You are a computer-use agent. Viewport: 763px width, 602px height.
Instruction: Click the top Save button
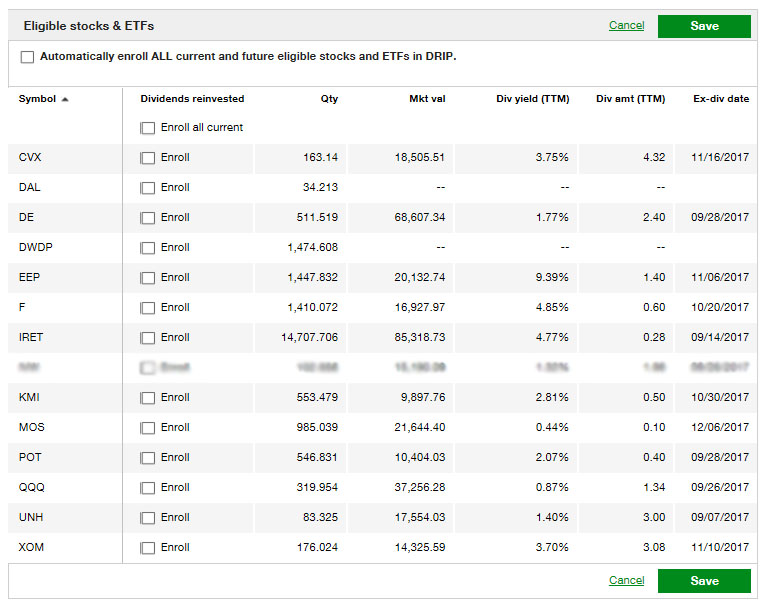(x=704, y=26)
